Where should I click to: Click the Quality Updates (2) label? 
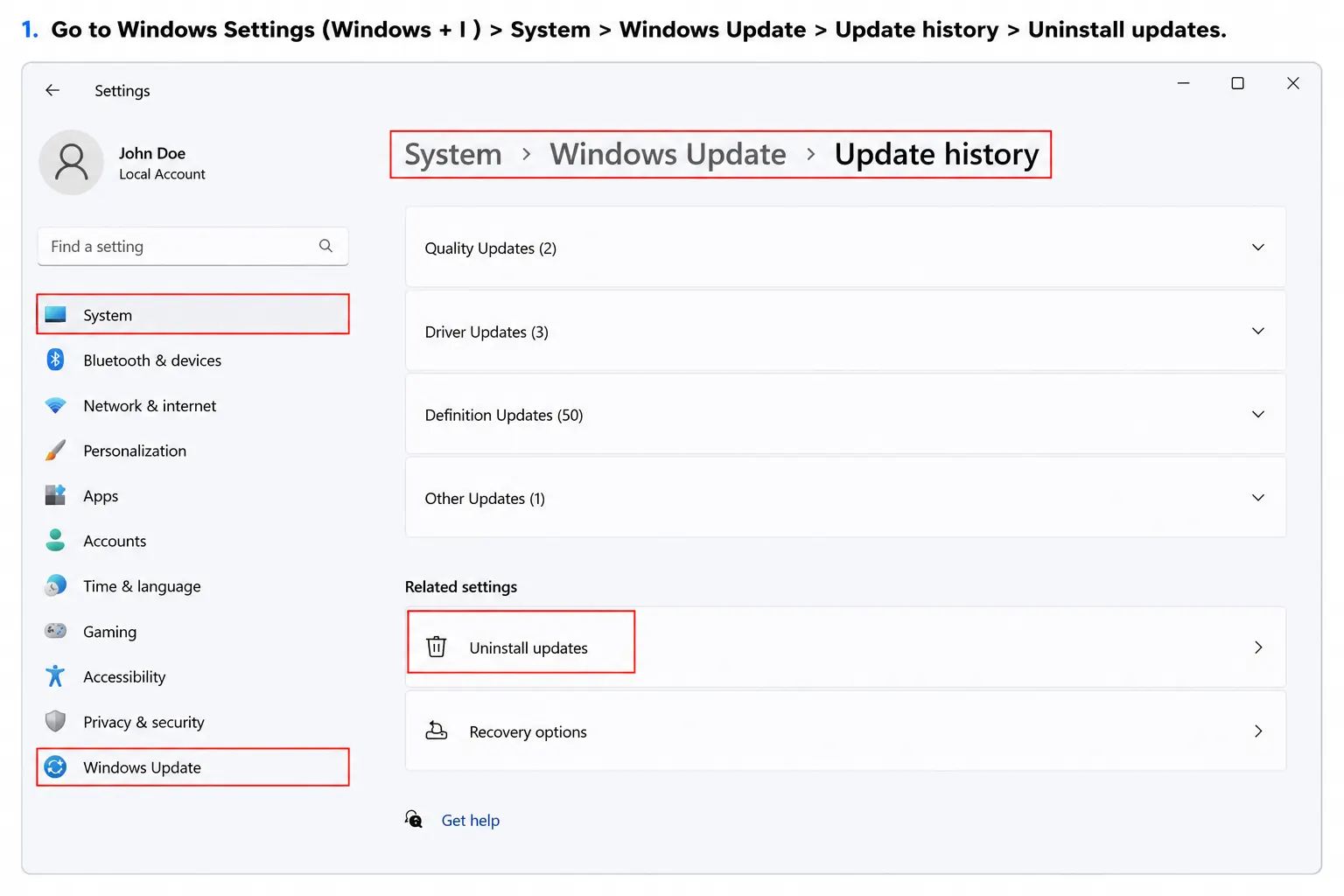pyautogui.click(x=490, y=248)
